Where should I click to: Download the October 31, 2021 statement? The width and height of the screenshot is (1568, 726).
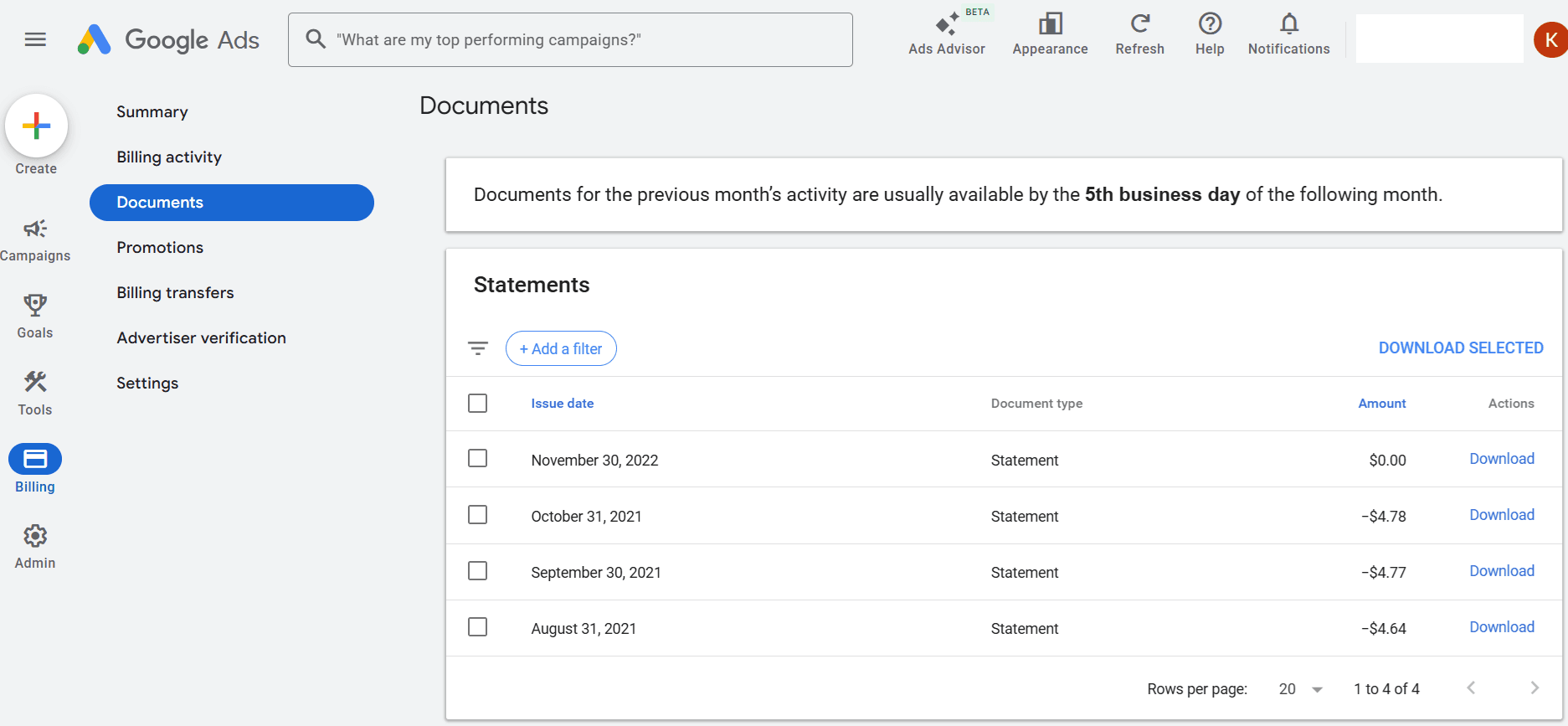coord(1502,515)
